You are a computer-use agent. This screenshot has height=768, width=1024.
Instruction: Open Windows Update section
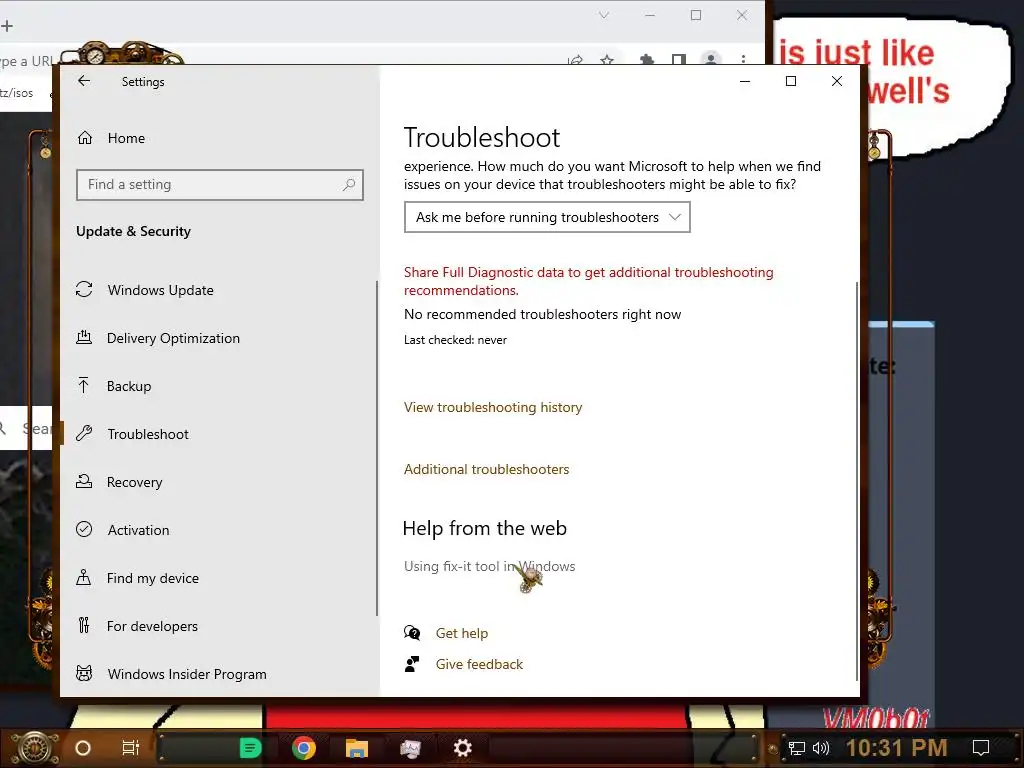click(x=160, y=290)
